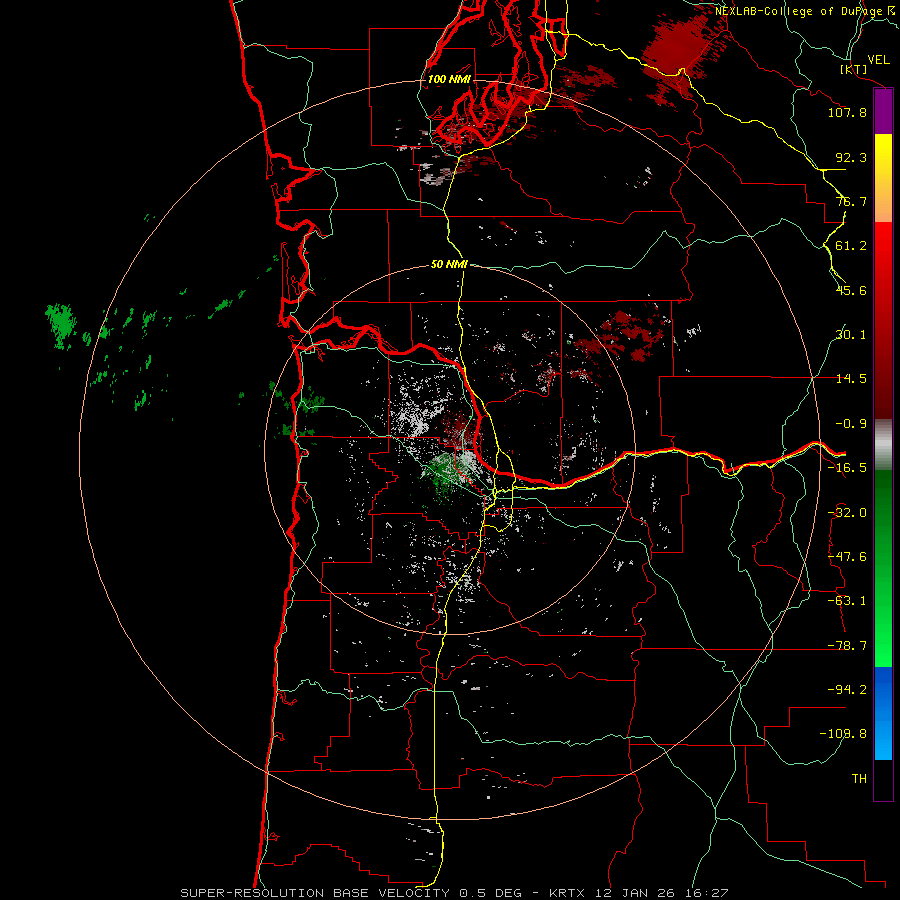The width and height of the screenshot is (900, 900).
Task: Click the TH label on the legend
Action: pyautogui.click(x=859, y=778)
